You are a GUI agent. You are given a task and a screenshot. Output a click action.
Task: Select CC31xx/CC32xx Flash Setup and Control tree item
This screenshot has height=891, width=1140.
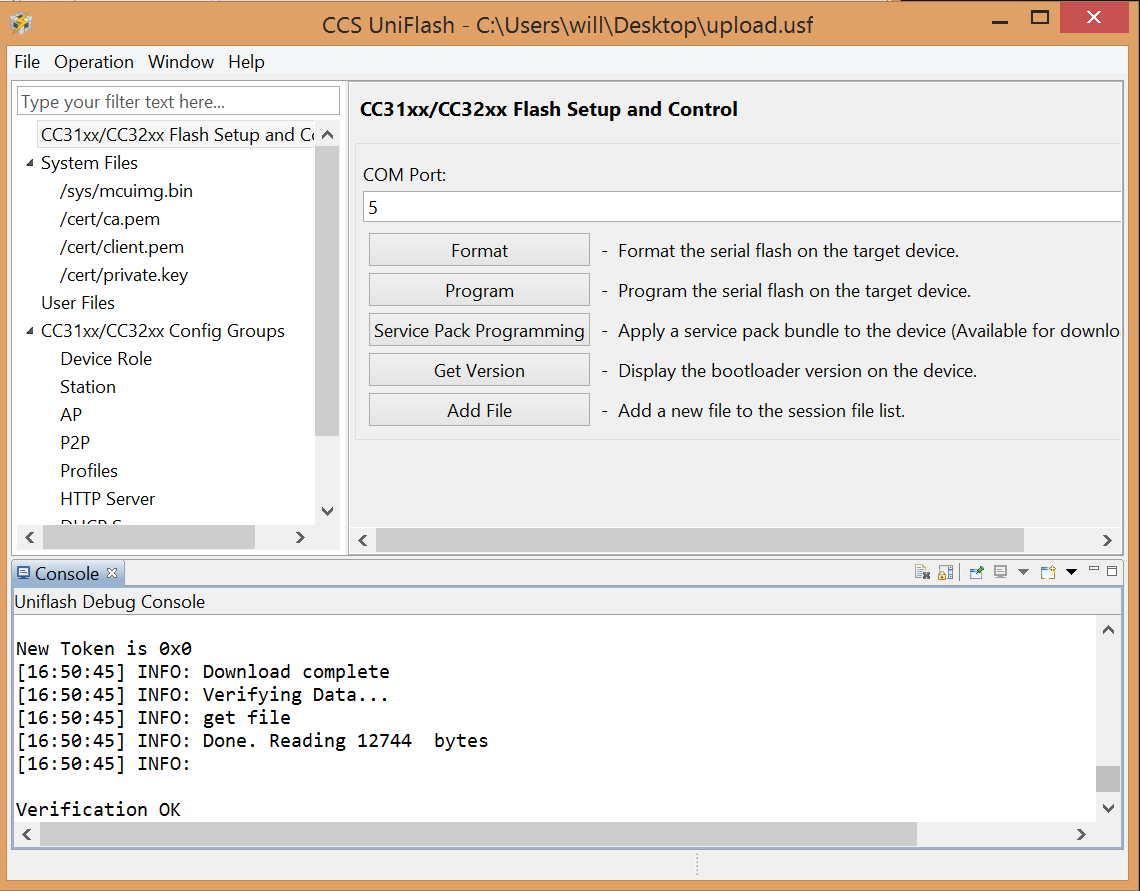point(177,134)
